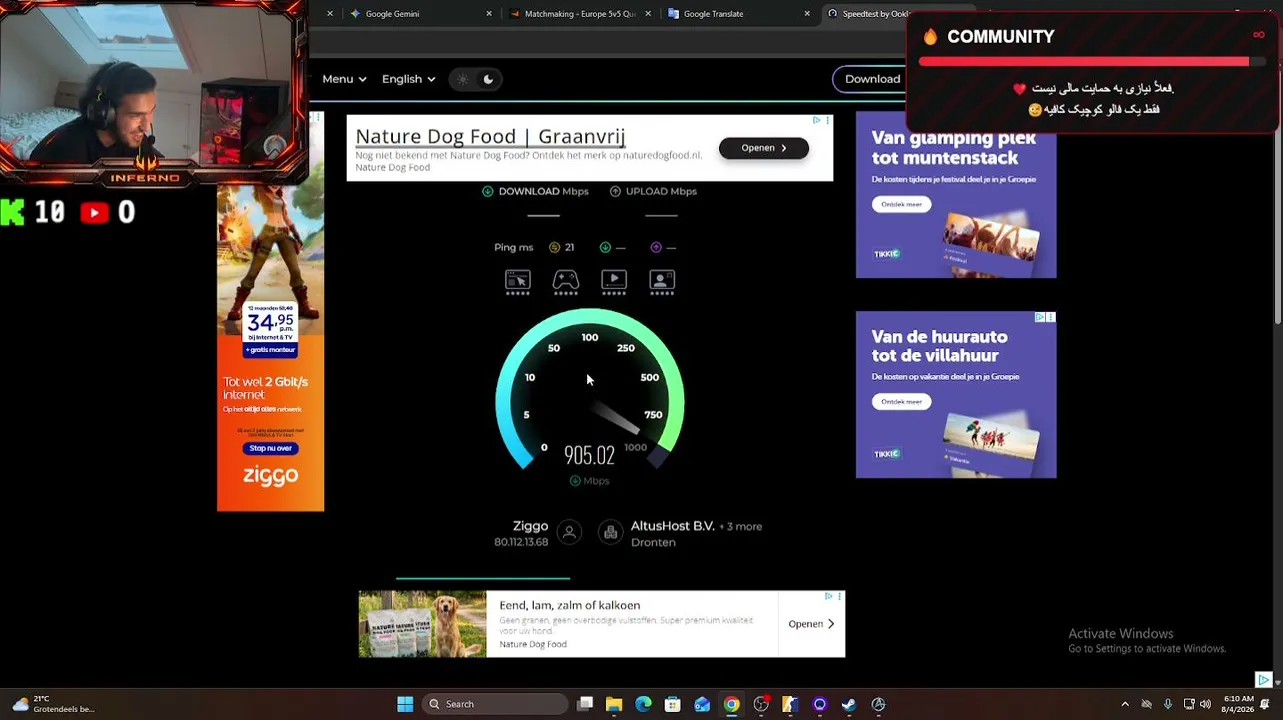1283x720 pixels.
Task: Expand the Speedtest Menu dropdown
Action: pos(344,79)
